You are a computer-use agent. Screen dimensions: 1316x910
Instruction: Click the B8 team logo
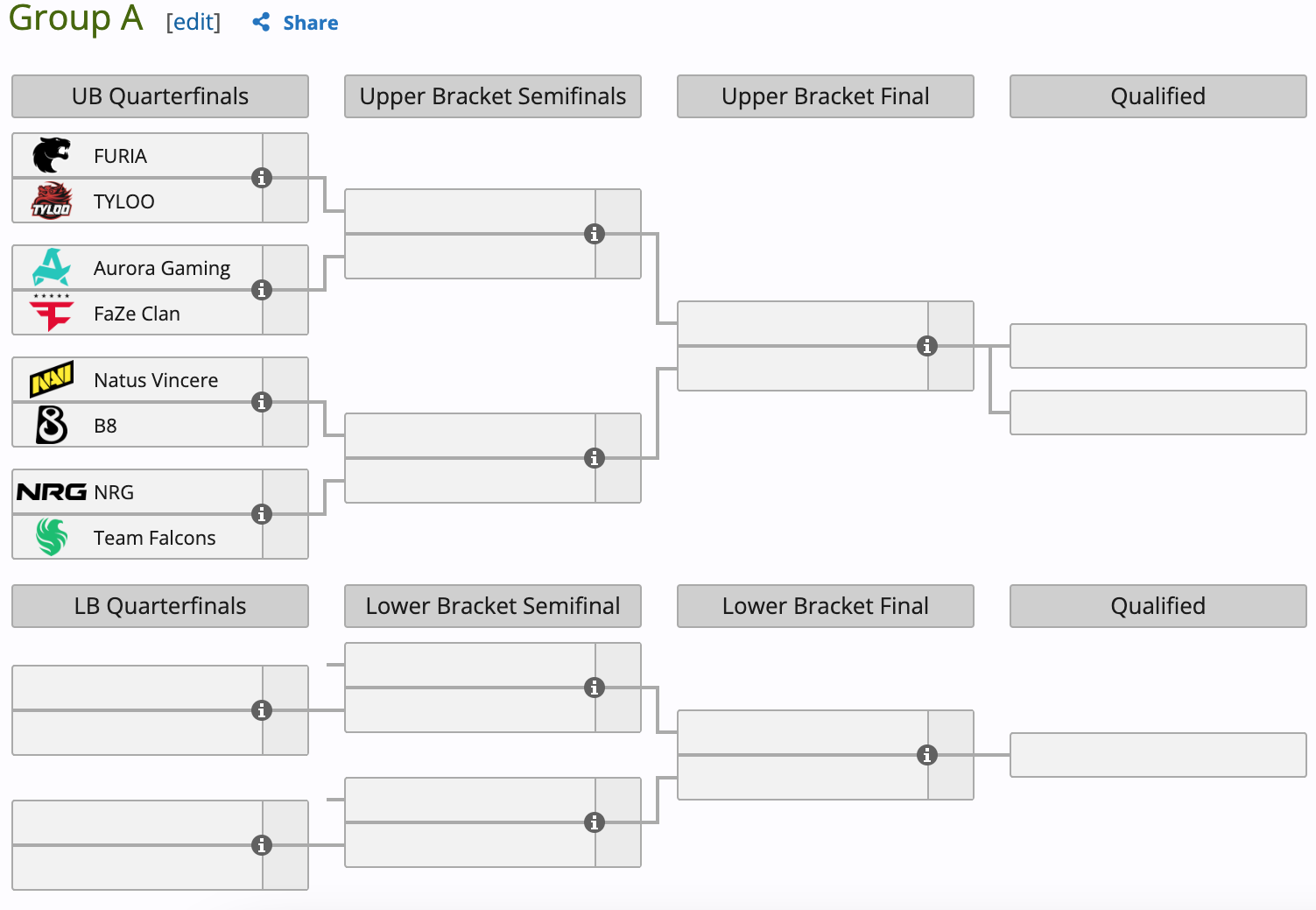pos(52,426)
